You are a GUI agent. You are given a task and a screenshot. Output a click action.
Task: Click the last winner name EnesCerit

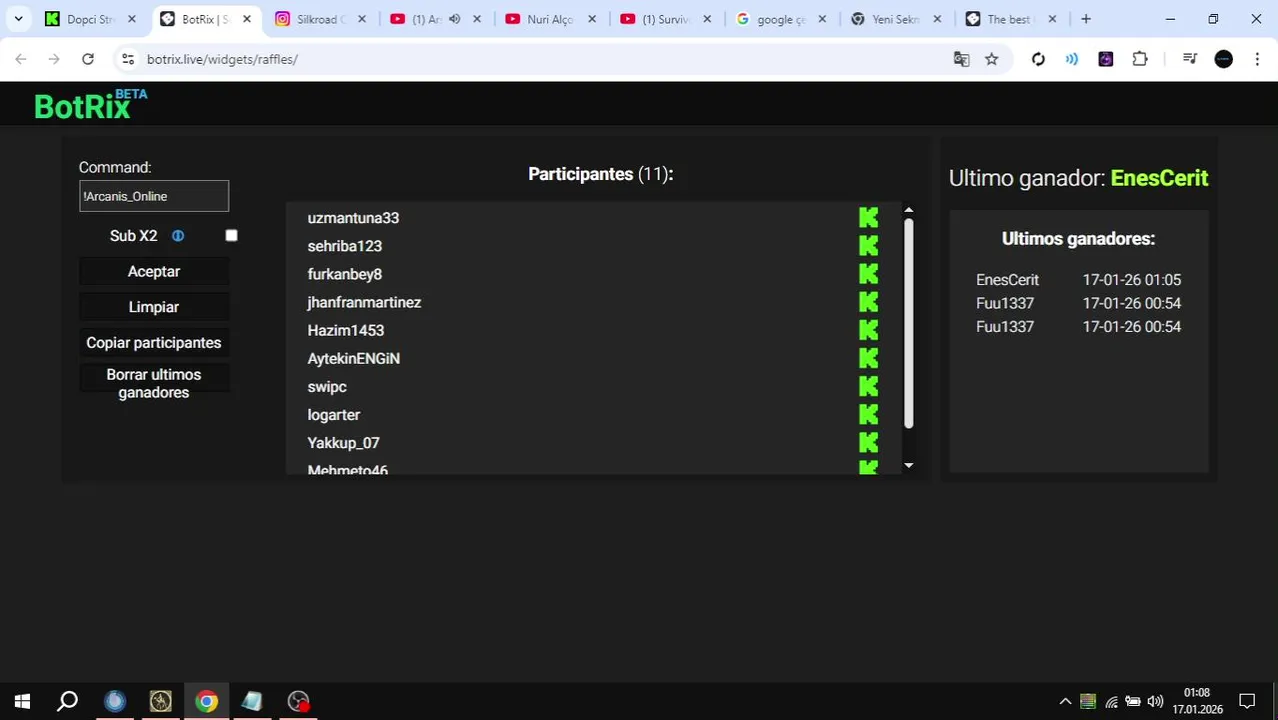(1159, 178)
